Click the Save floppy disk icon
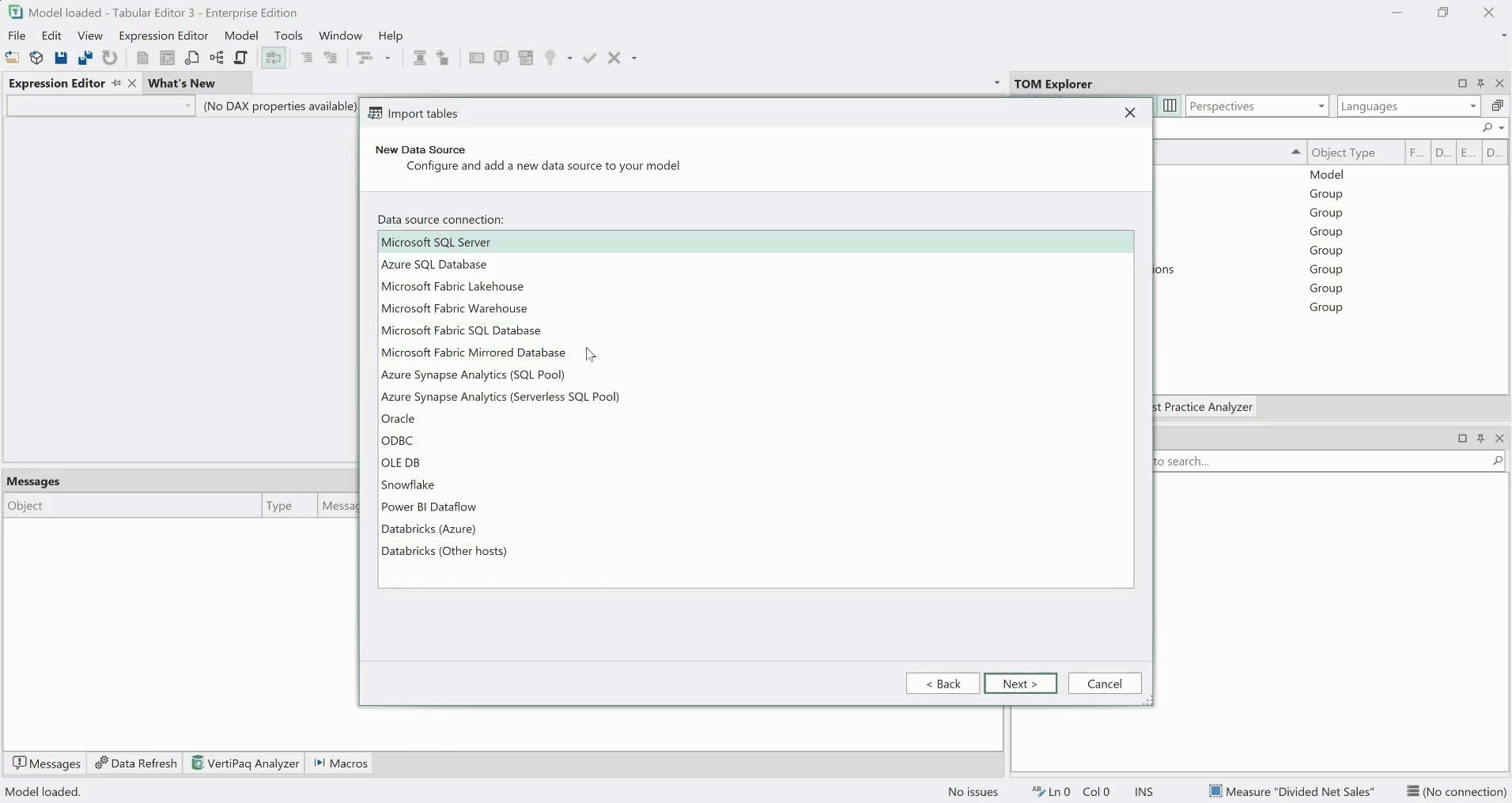The image size is (1512, 803). (x=61, y=58)
